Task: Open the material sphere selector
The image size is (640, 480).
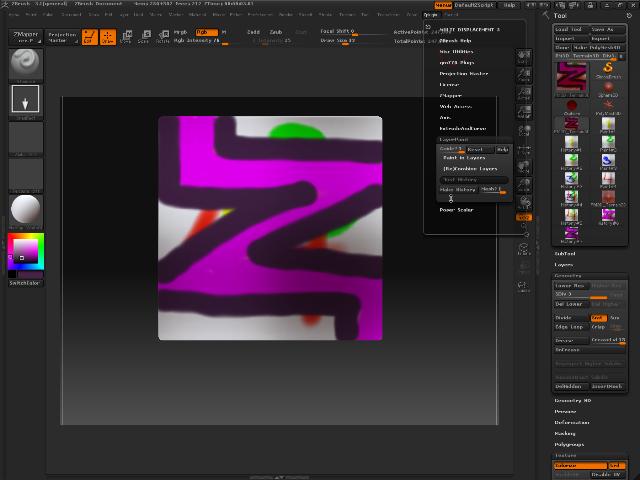Action: [x=25, y=209]
